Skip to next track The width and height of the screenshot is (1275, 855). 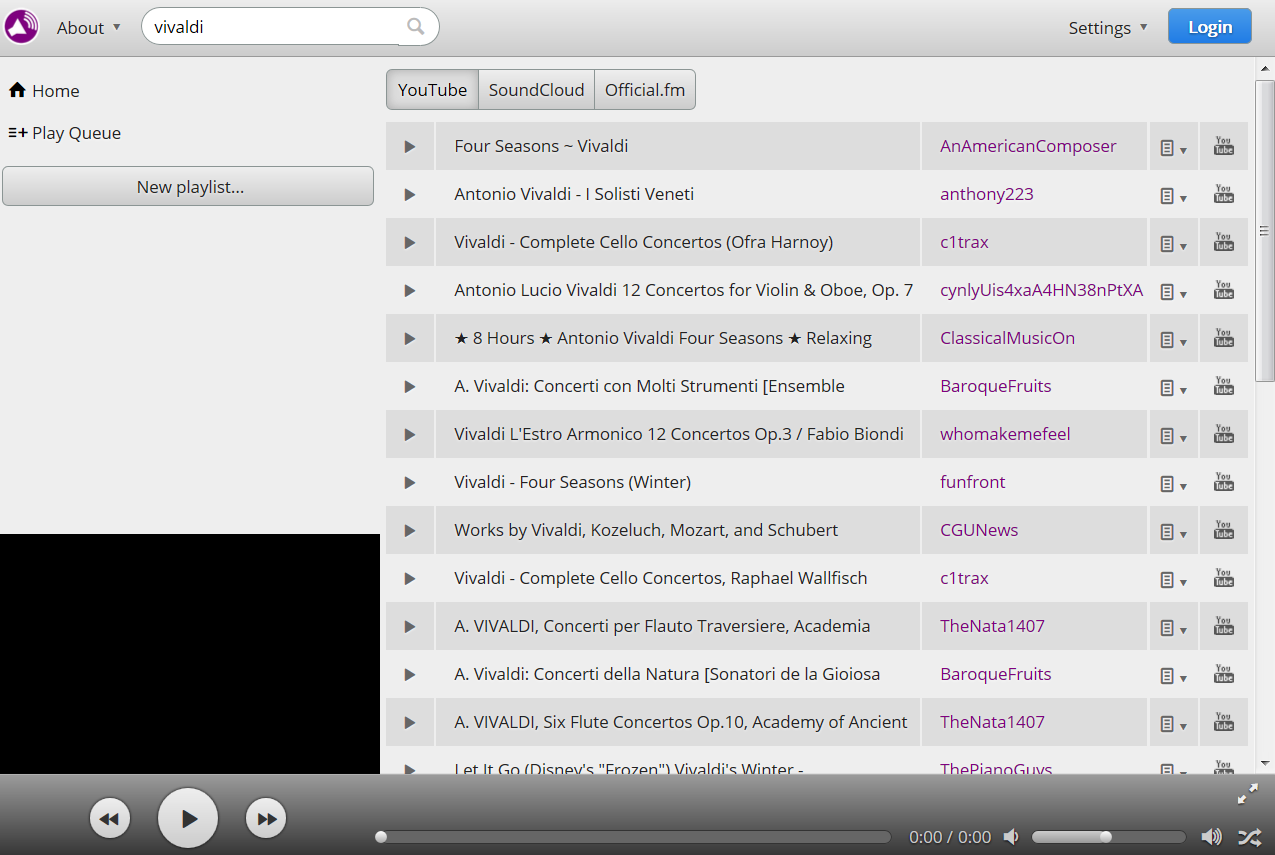tap(266, 819)
